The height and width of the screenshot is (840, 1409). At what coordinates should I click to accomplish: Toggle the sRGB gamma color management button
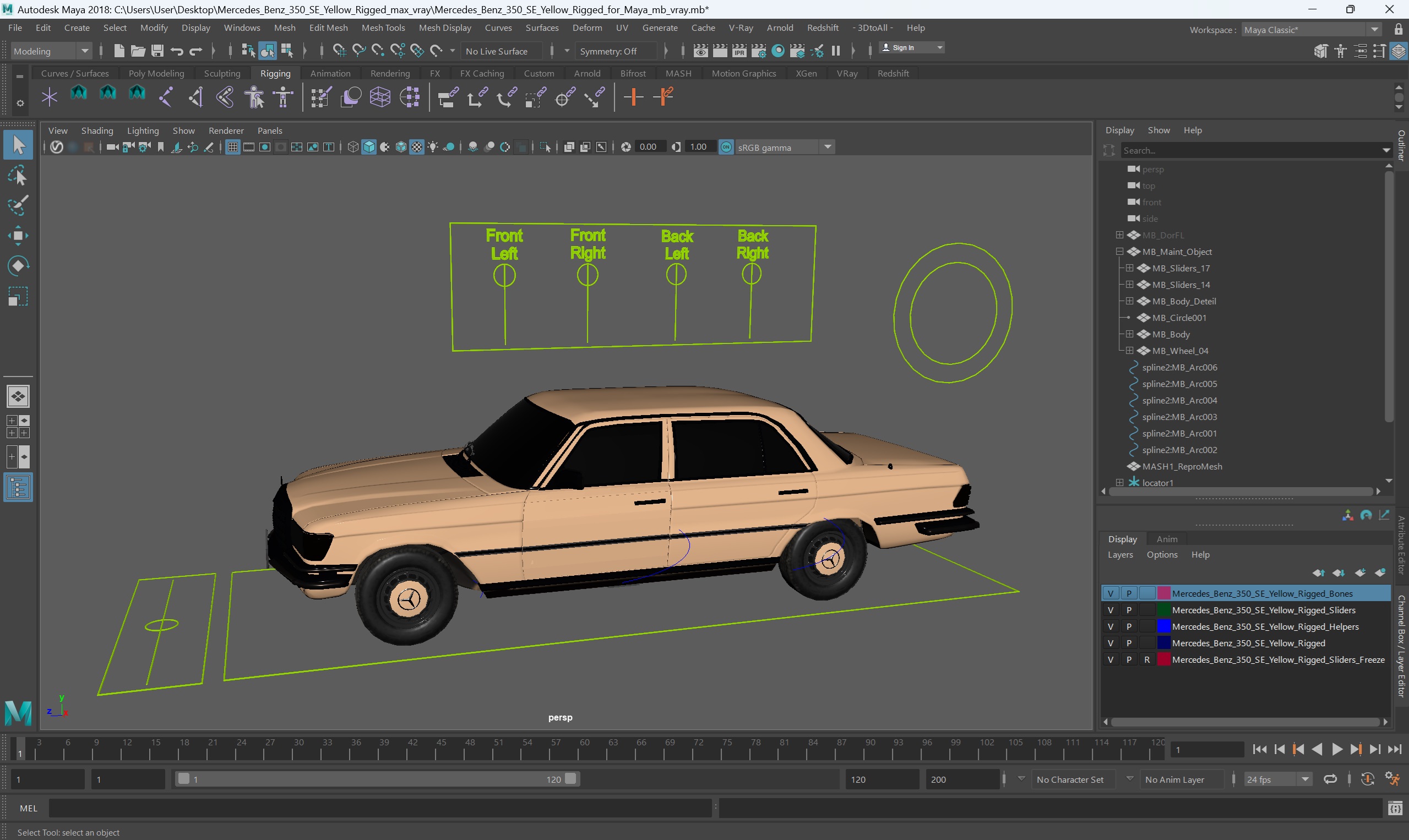726,147
